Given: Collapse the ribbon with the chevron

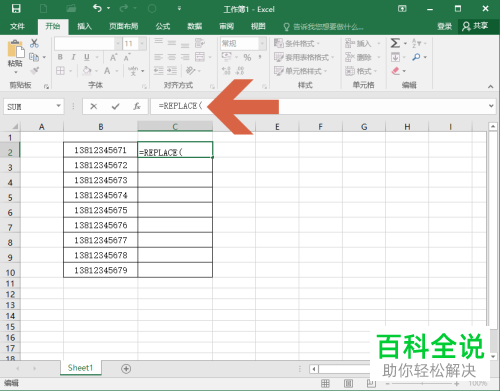Looking at the screenshot, I should click(490, 87).
